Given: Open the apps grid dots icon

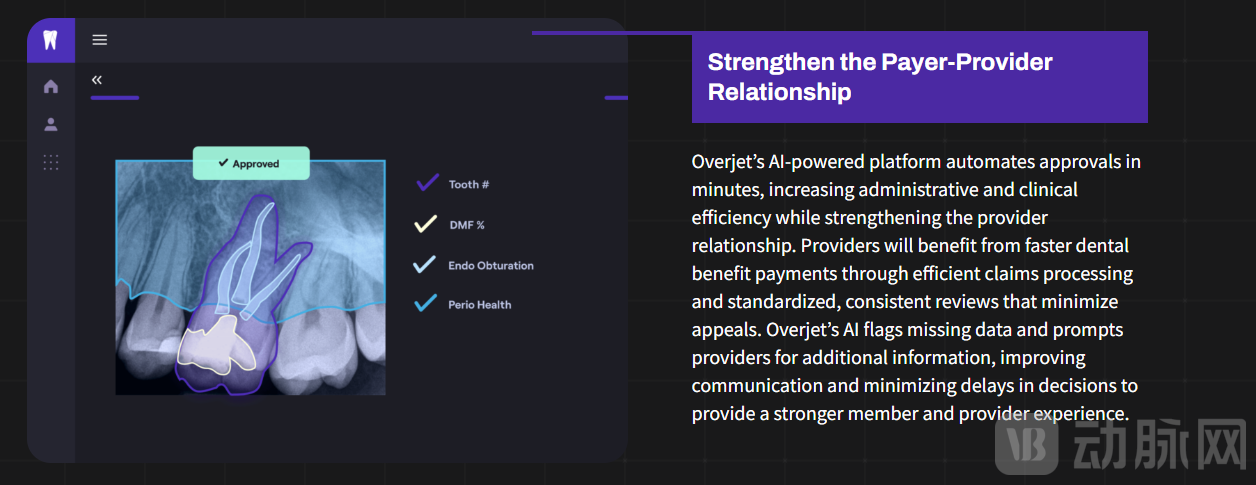Looking at the screenshot, I should pyautogui.click(x=51, y=162).
